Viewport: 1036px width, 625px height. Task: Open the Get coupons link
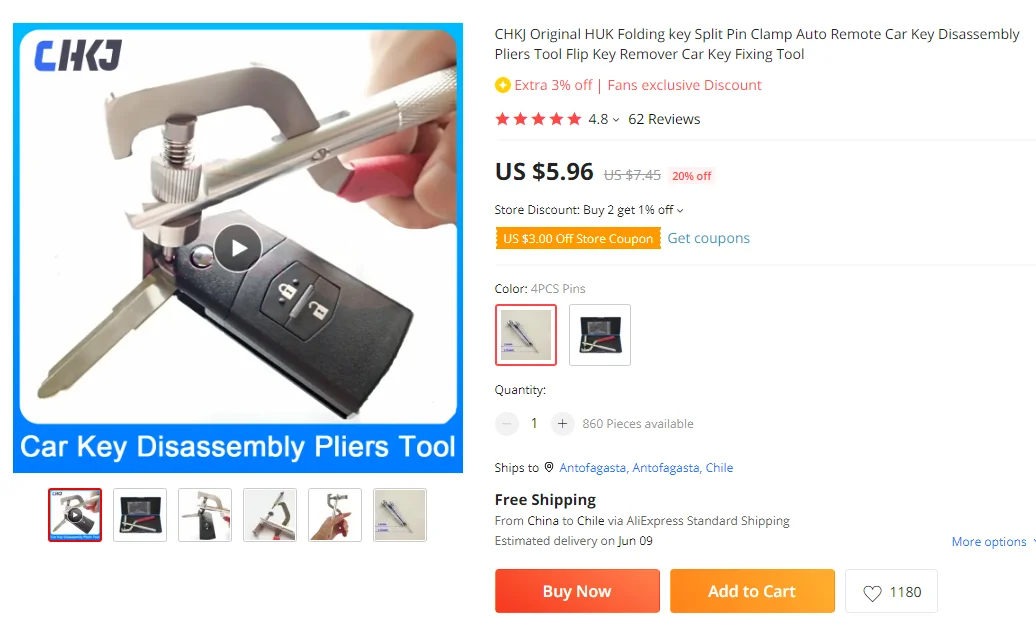coord(708,239)
